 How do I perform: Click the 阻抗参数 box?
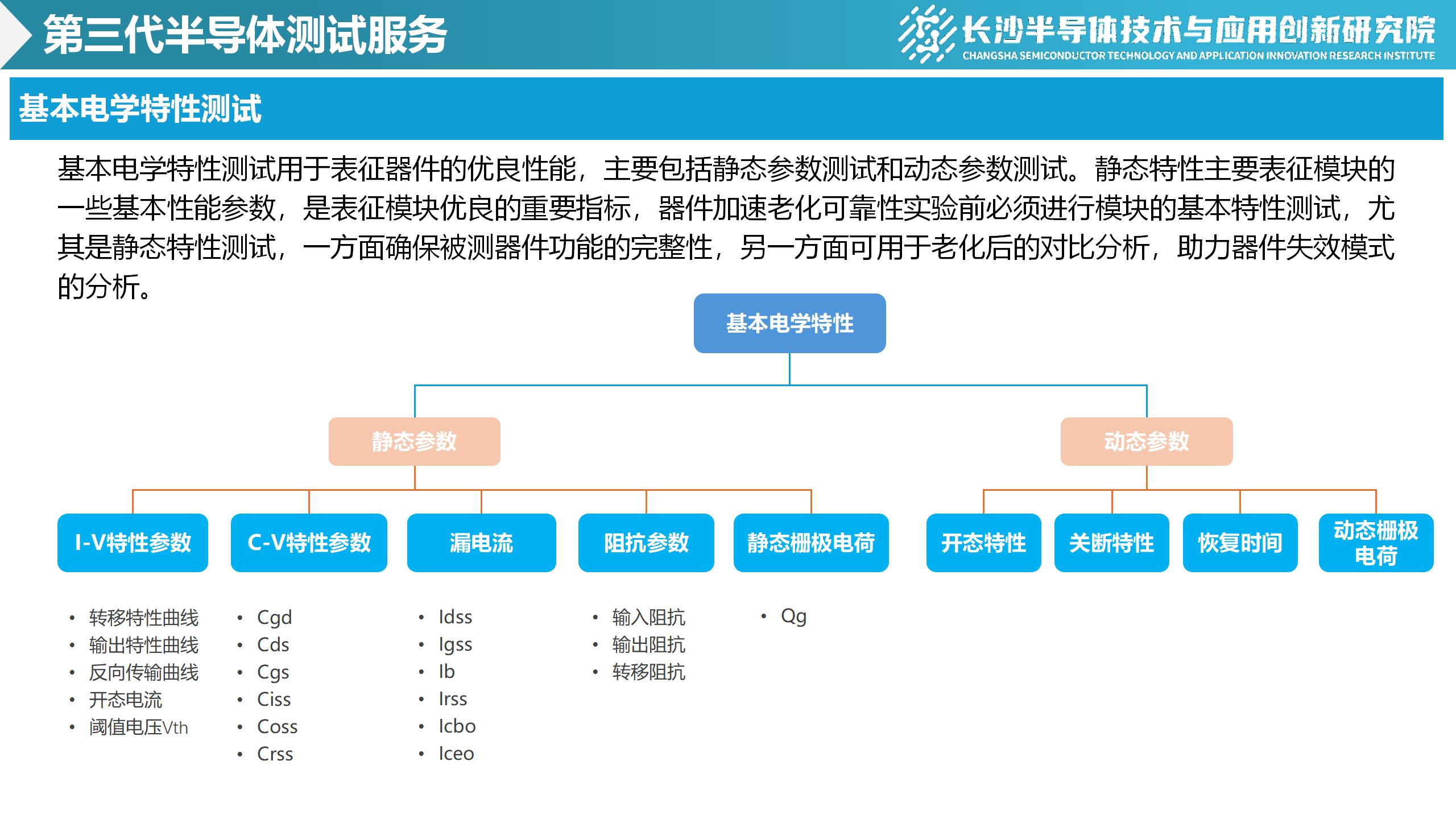(646, 543)
